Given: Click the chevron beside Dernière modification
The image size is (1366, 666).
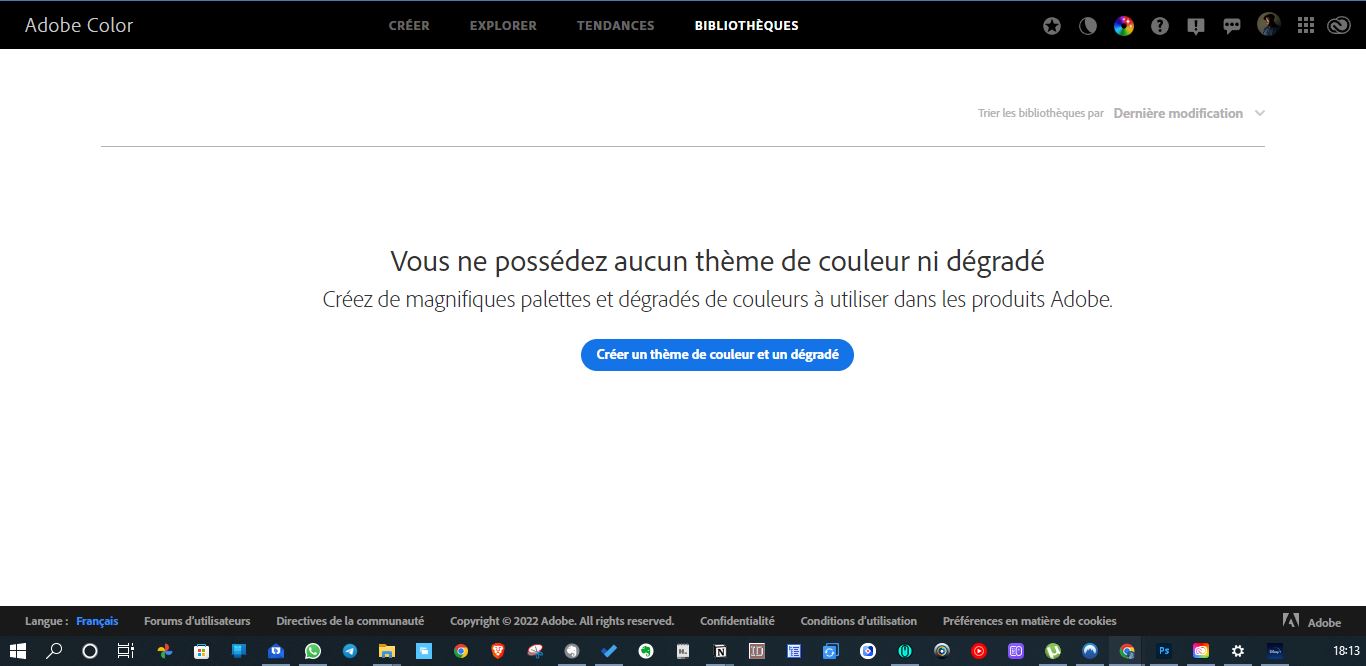Looking at the screenshot, I should pos(1260,113).
